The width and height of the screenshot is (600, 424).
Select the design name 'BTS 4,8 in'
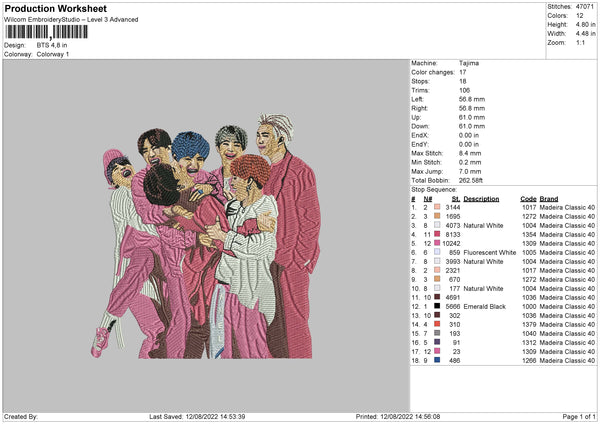pyautogui.click(x=52, y=45)
